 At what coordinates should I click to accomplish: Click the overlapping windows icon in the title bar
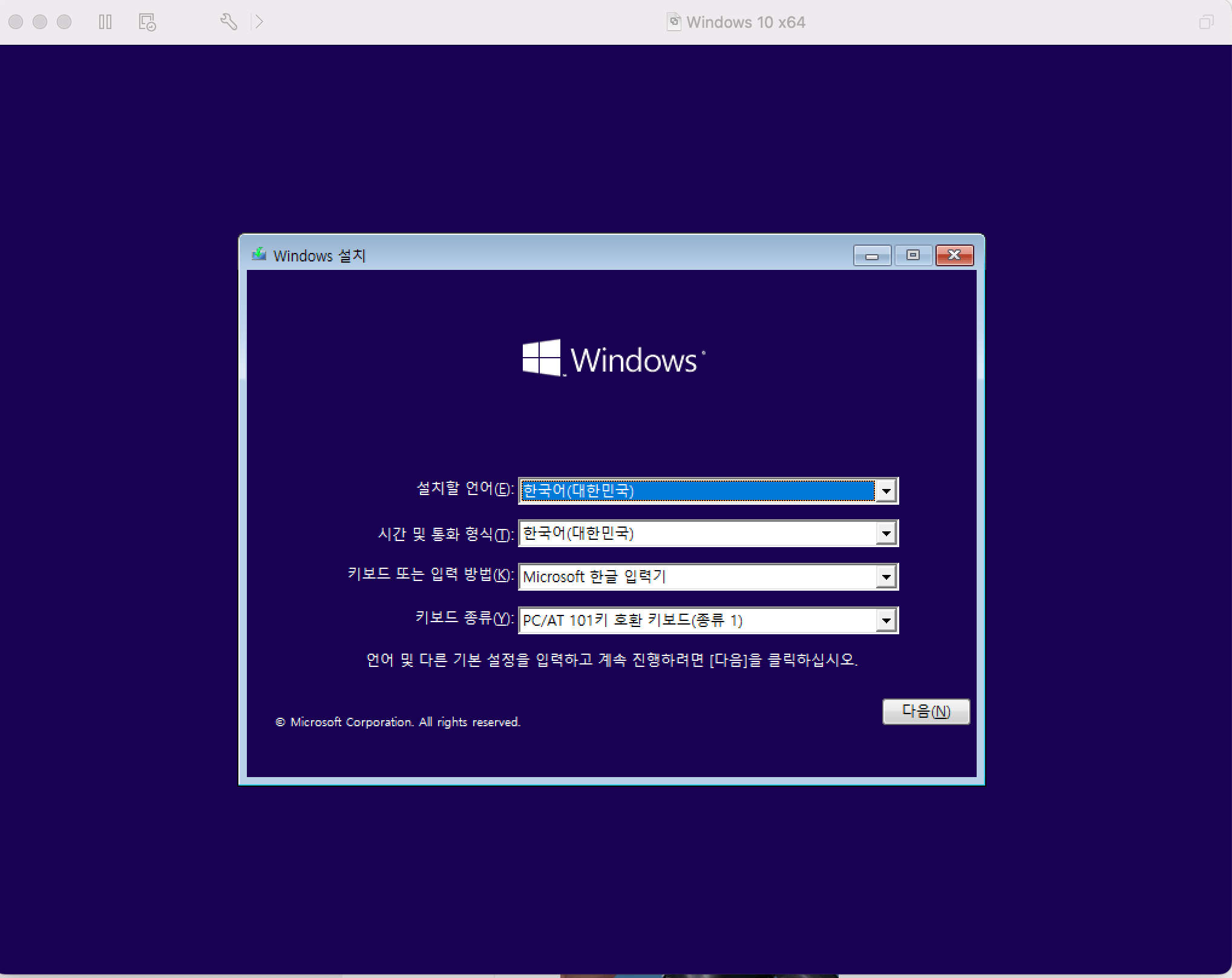coord(1206,22)
